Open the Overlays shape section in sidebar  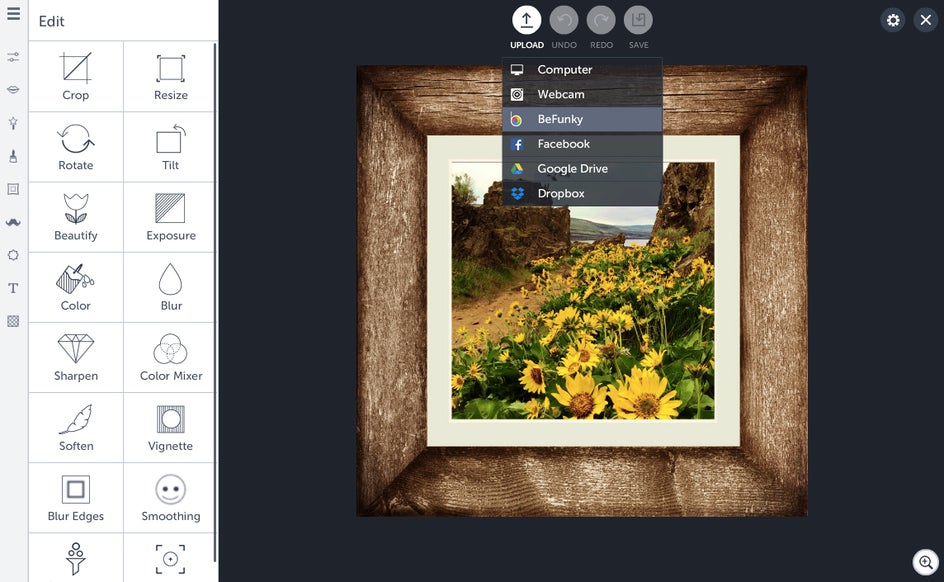pyautogui.click(x=13, y=255)
